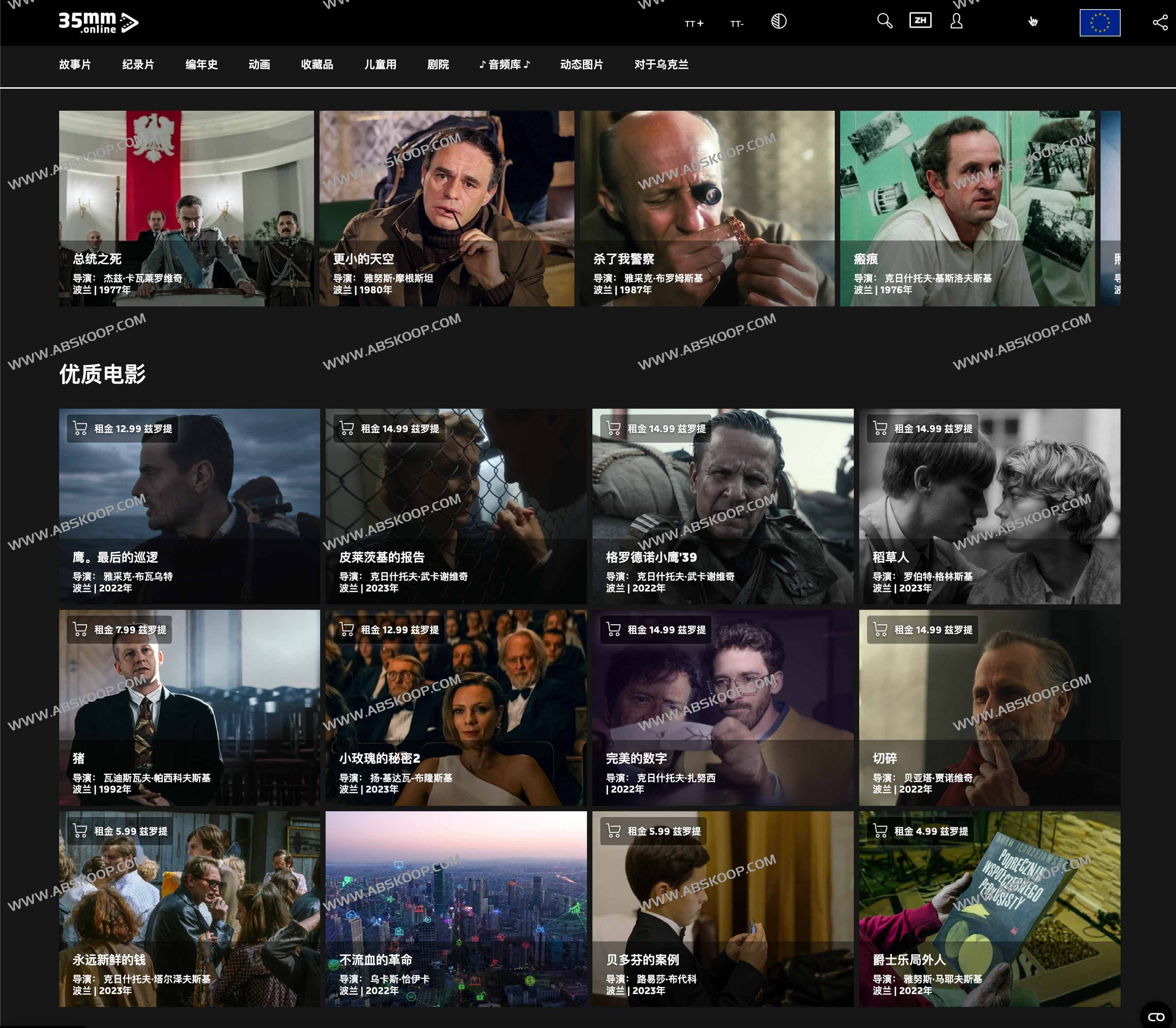Increase text size with TT+ icon
Screen dimensions: 1176x1028
pyautogui.click(x=694, y=23)
